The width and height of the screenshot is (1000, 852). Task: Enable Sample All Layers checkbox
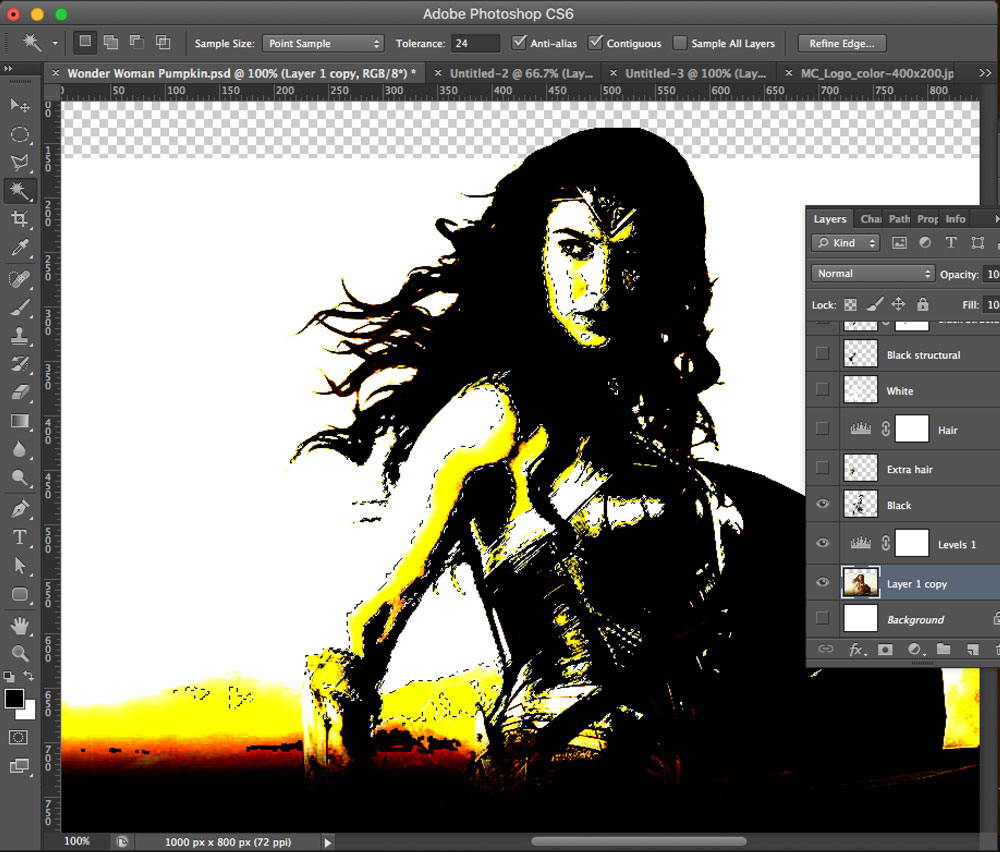[680, 43]
